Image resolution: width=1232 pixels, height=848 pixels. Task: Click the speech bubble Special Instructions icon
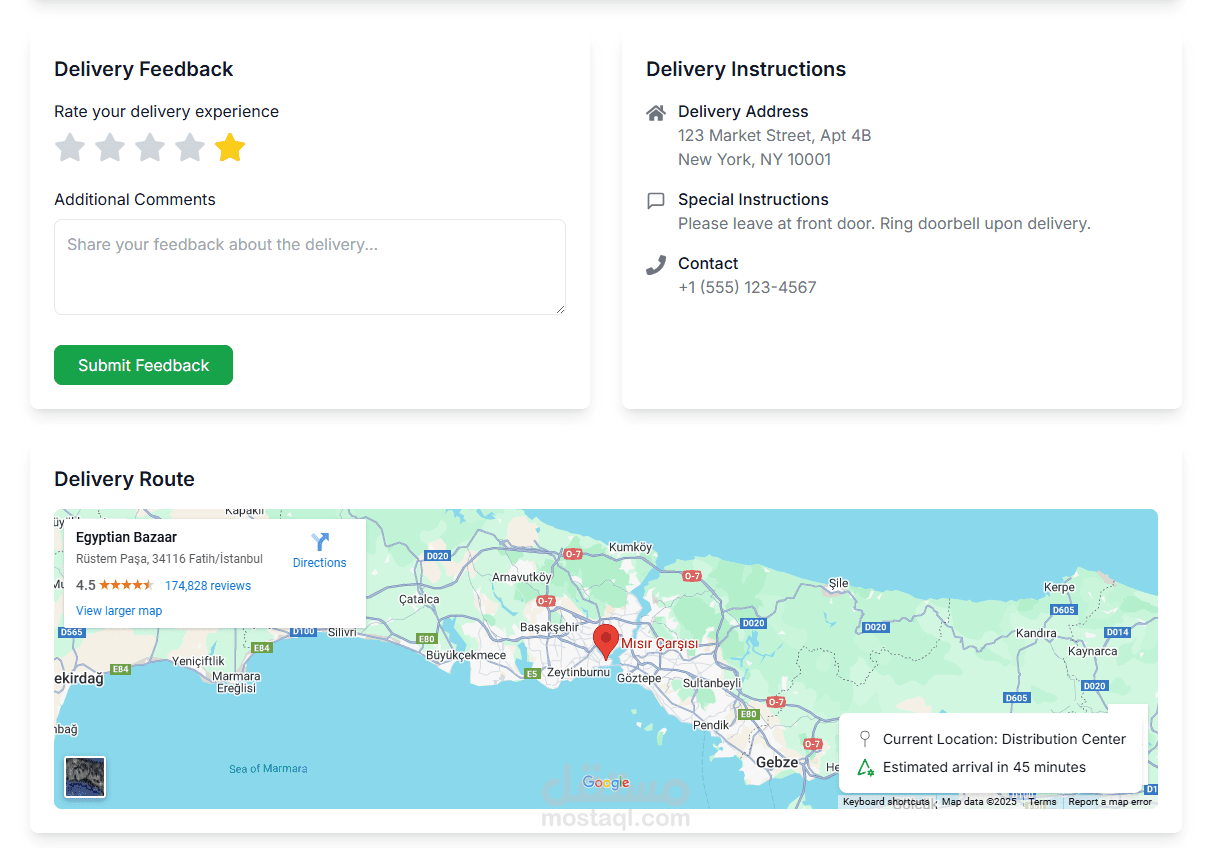click(656, 201)
